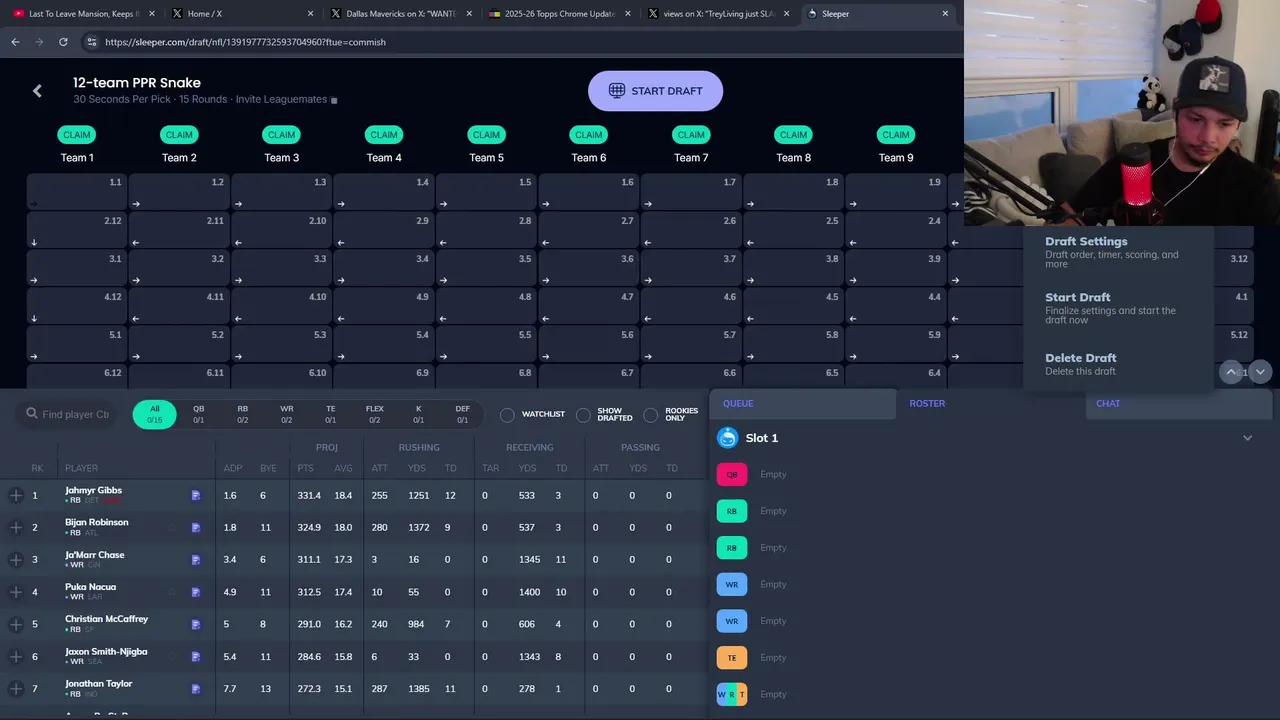Viewport: 1280px width, 720px height.
Task: Expand the Slot 1 roster dropdown chevron
Action: (1247, 438)
